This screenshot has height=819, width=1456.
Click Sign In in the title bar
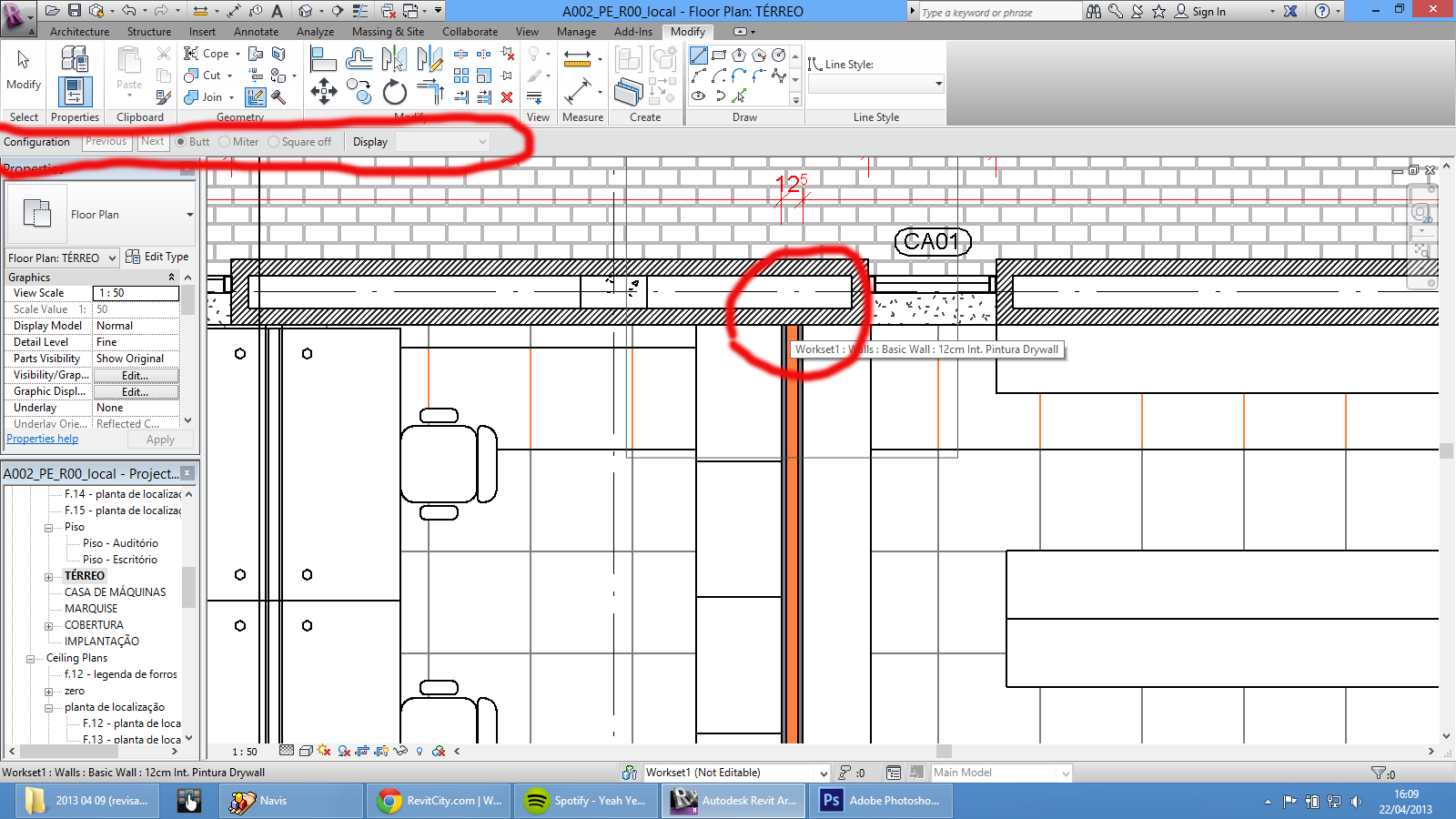[1200, 11]
